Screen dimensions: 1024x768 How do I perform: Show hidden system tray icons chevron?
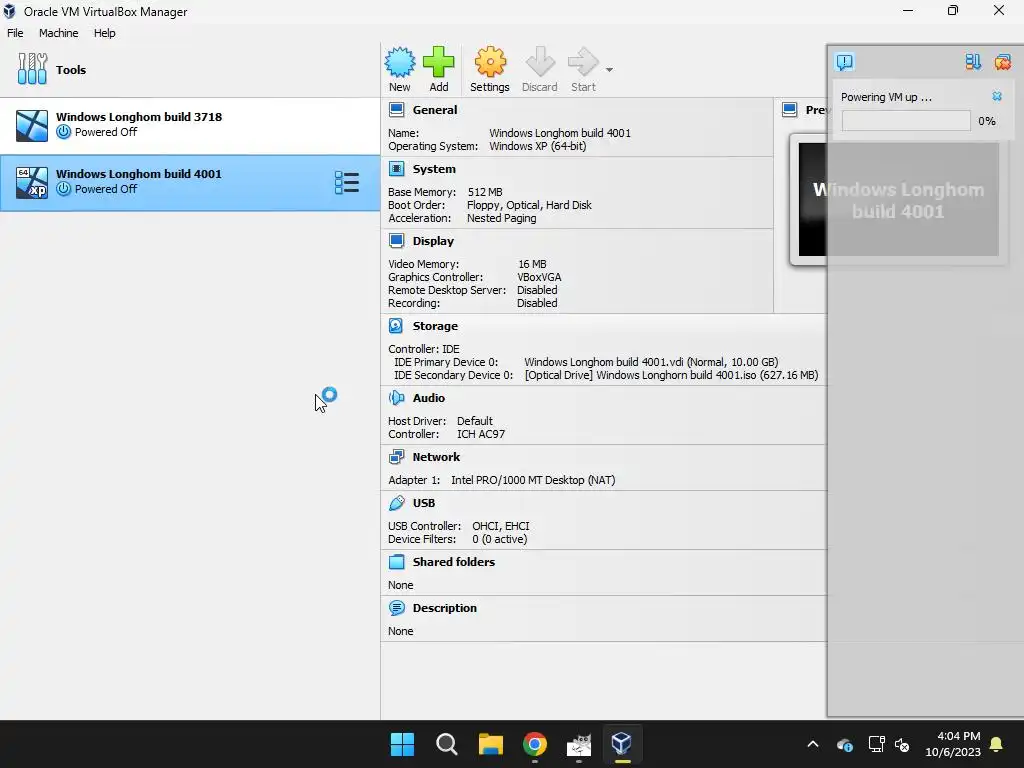(x=812, y=744)
